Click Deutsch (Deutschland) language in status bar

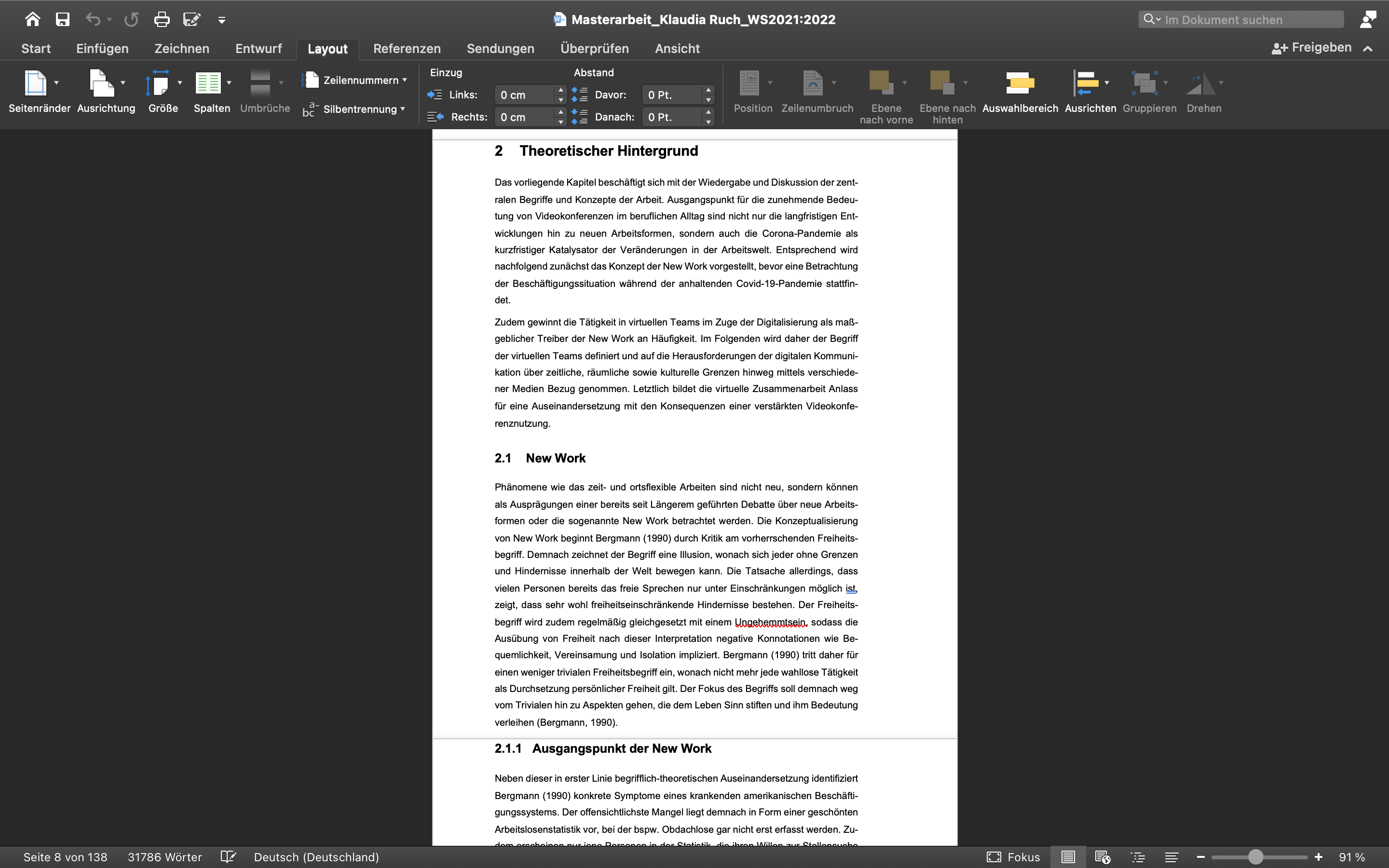[316, 857]
